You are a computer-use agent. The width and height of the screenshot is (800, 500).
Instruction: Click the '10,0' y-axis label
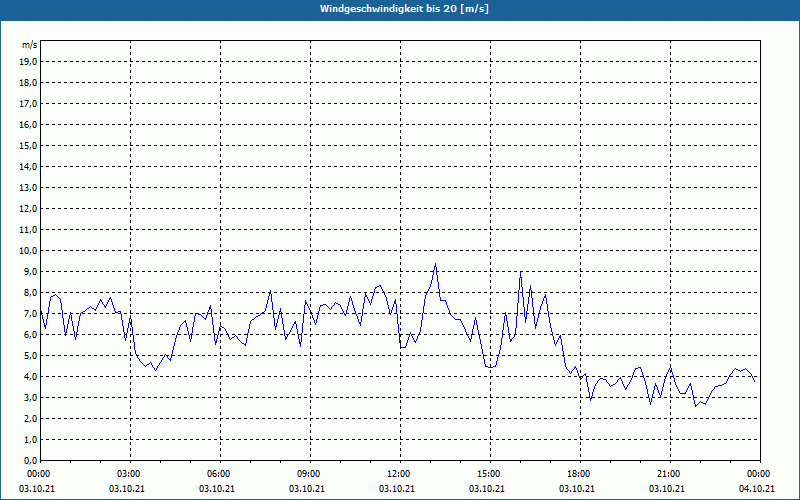click(x=28, y=251)
